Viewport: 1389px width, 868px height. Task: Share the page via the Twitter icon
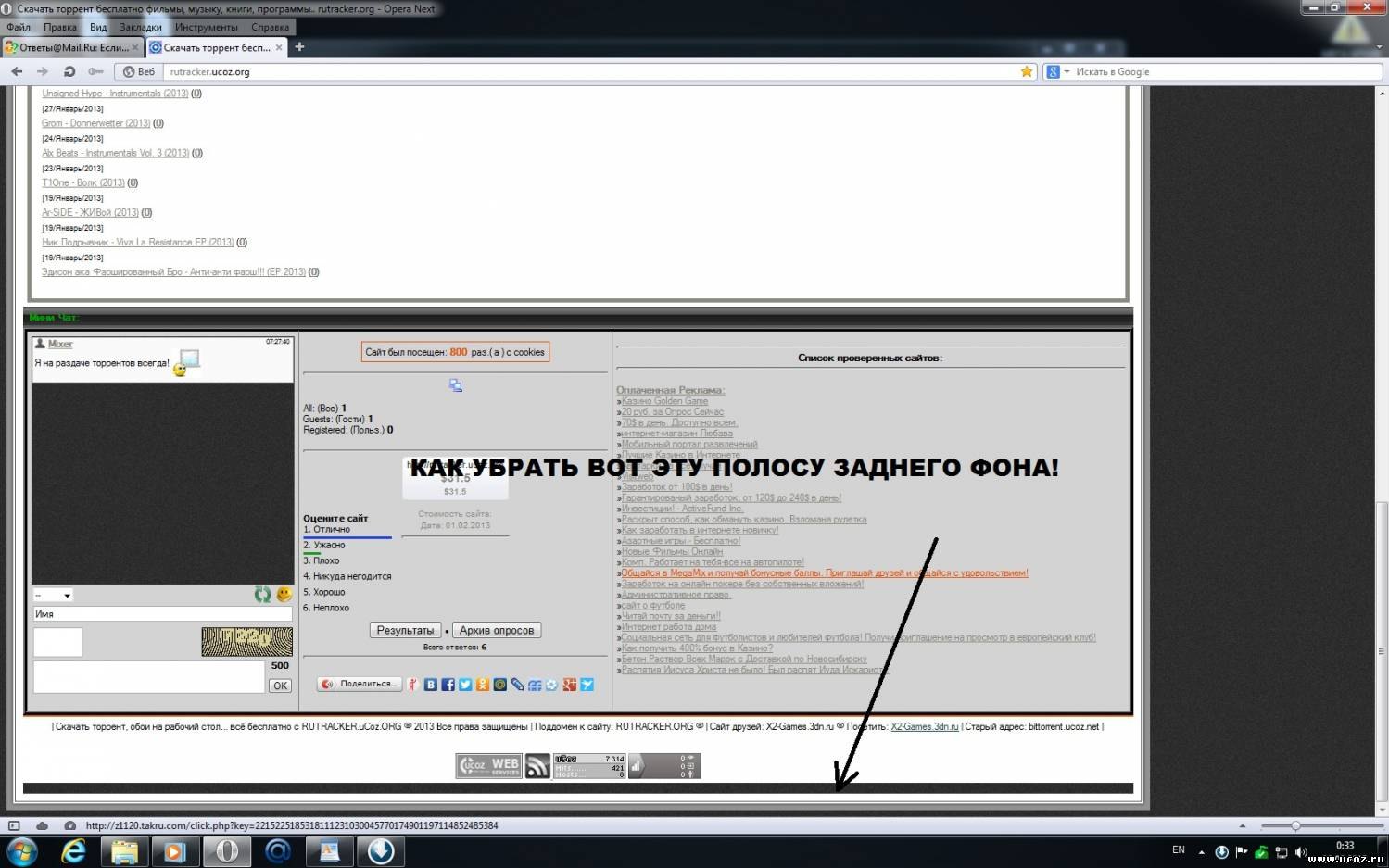(x=465, y=685)
